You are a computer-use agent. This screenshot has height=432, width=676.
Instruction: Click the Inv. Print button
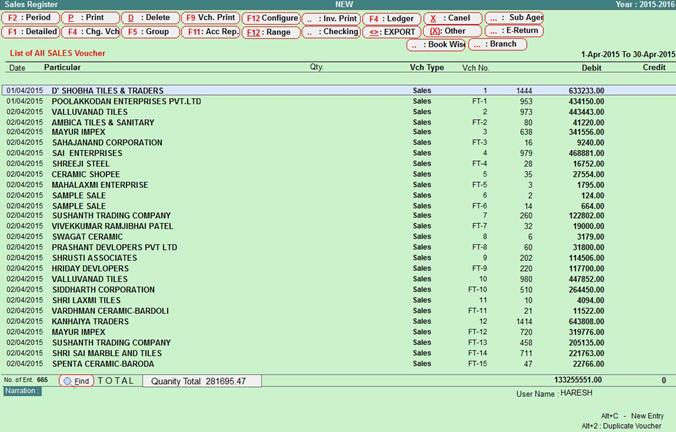click(331, 19)
